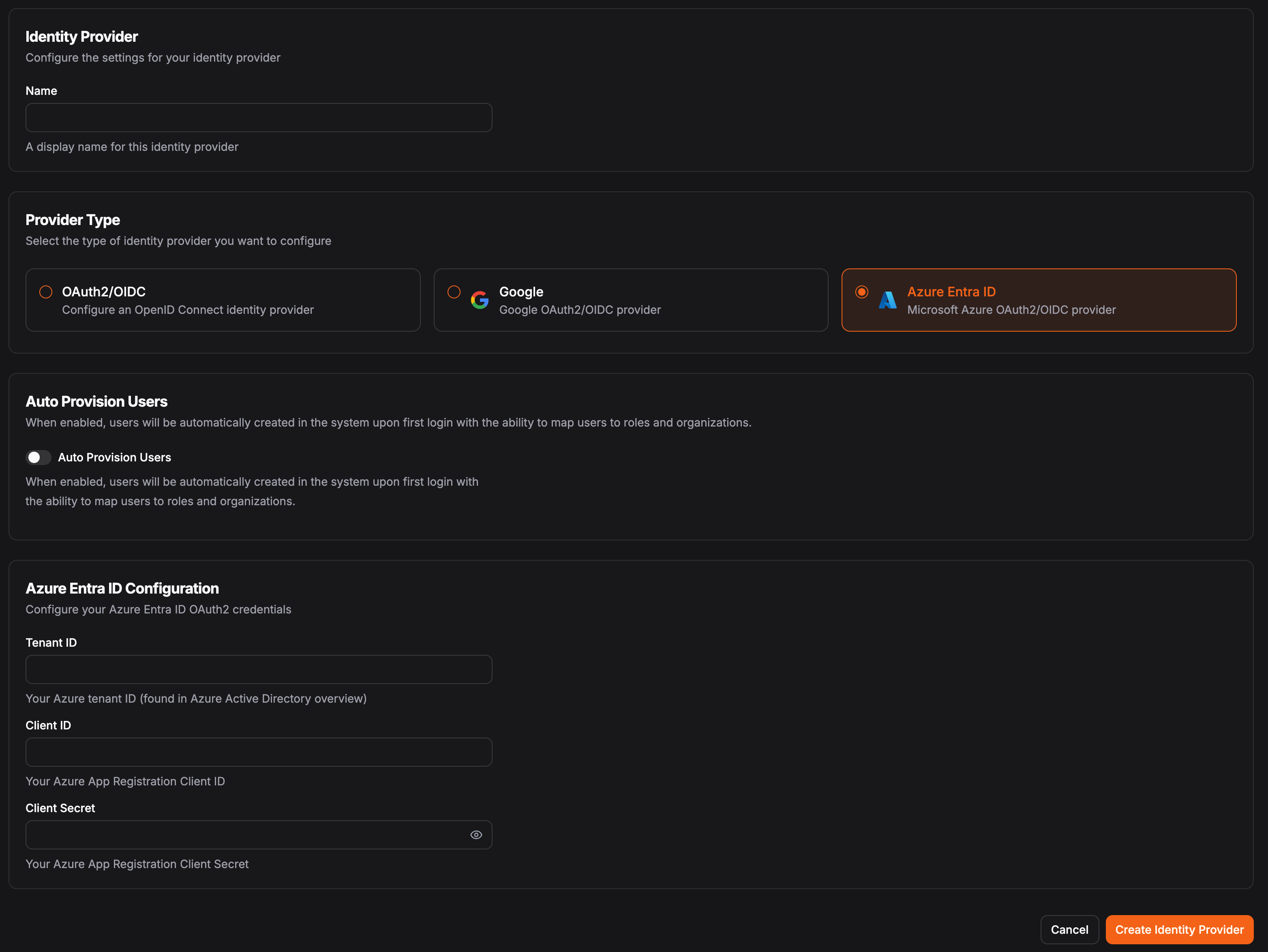Click the Azure Entra ID card title

click(x=951, y=292)
